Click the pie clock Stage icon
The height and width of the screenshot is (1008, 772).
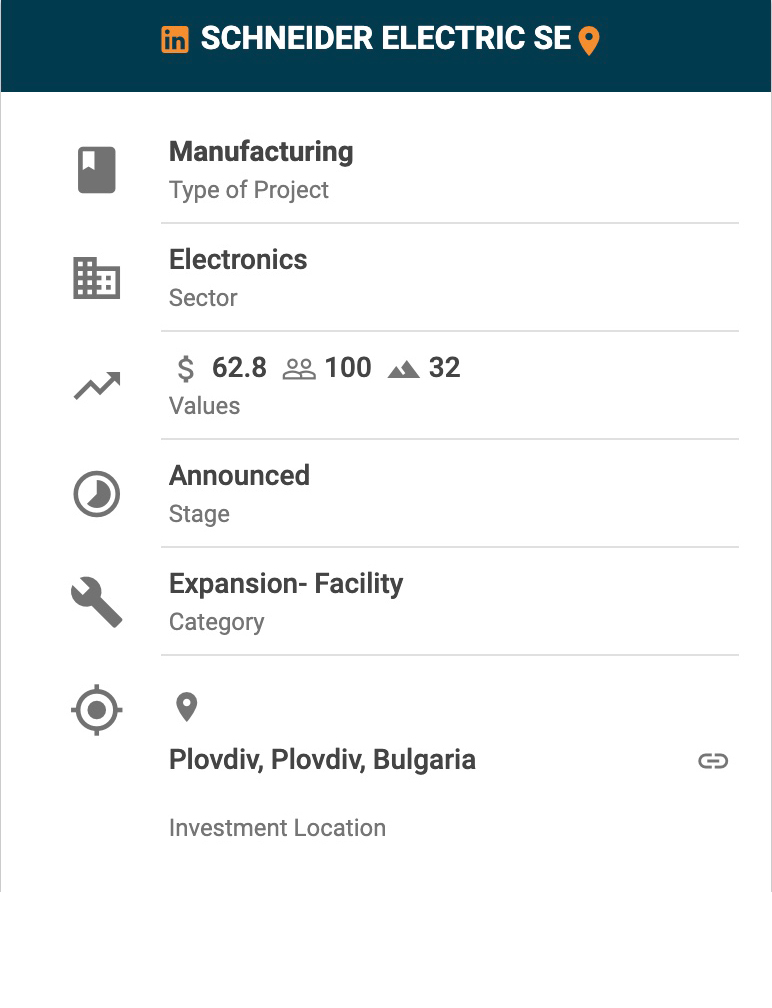pos(97,494)
